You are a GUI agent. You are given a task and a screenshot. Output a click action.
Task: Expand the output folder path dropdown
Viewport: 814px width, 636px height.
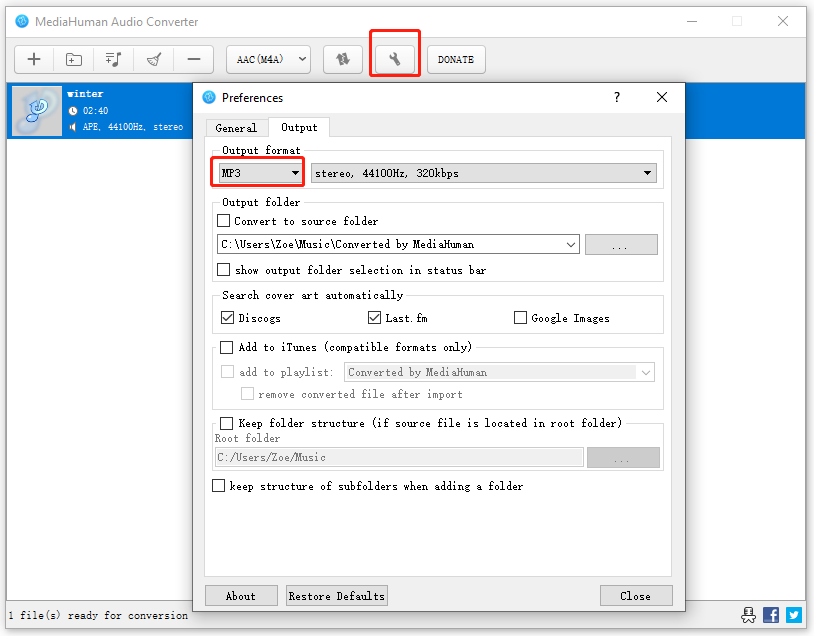tap(571, 245)
